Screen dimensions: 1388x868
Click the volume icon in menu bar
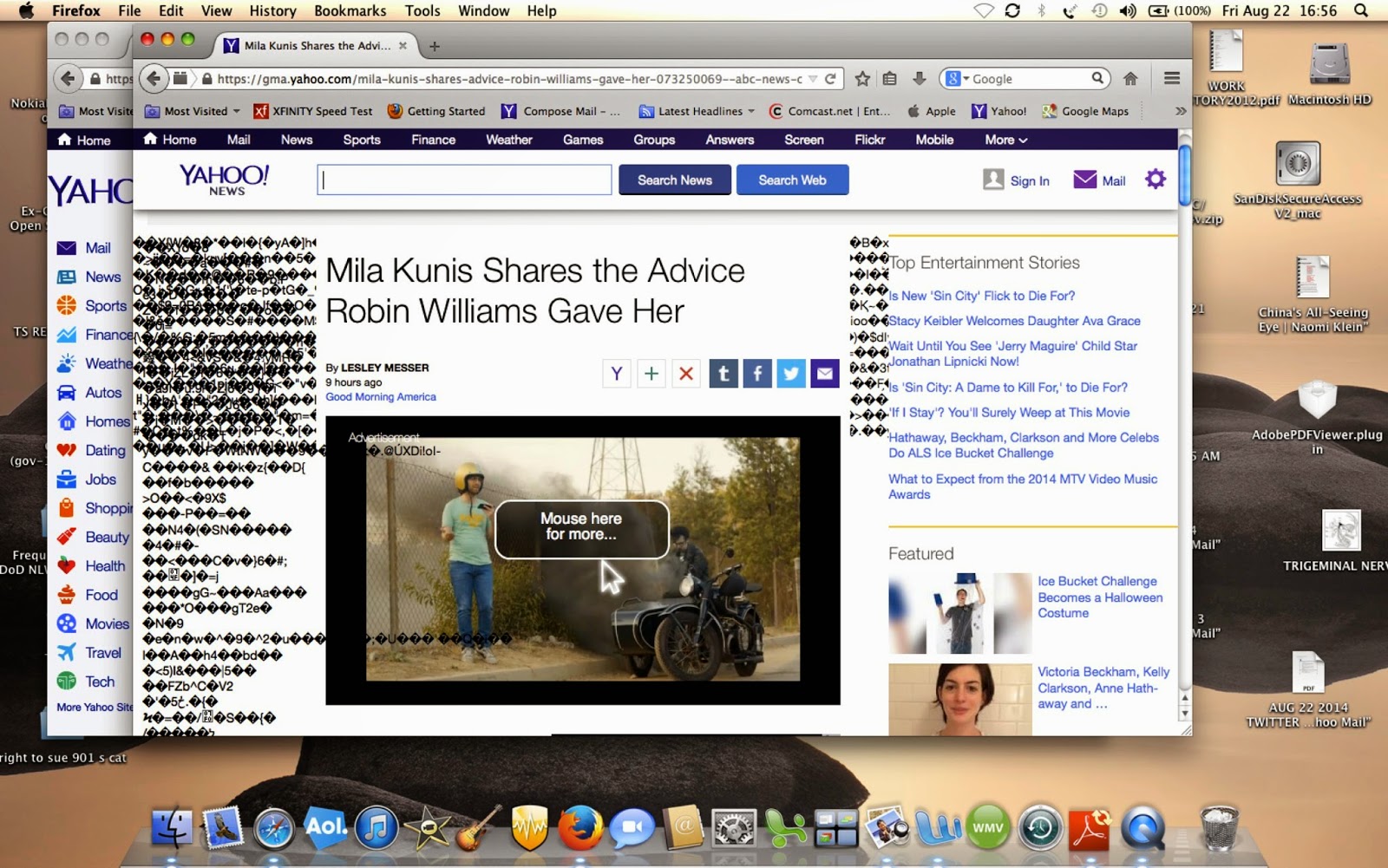(1128, 10)
